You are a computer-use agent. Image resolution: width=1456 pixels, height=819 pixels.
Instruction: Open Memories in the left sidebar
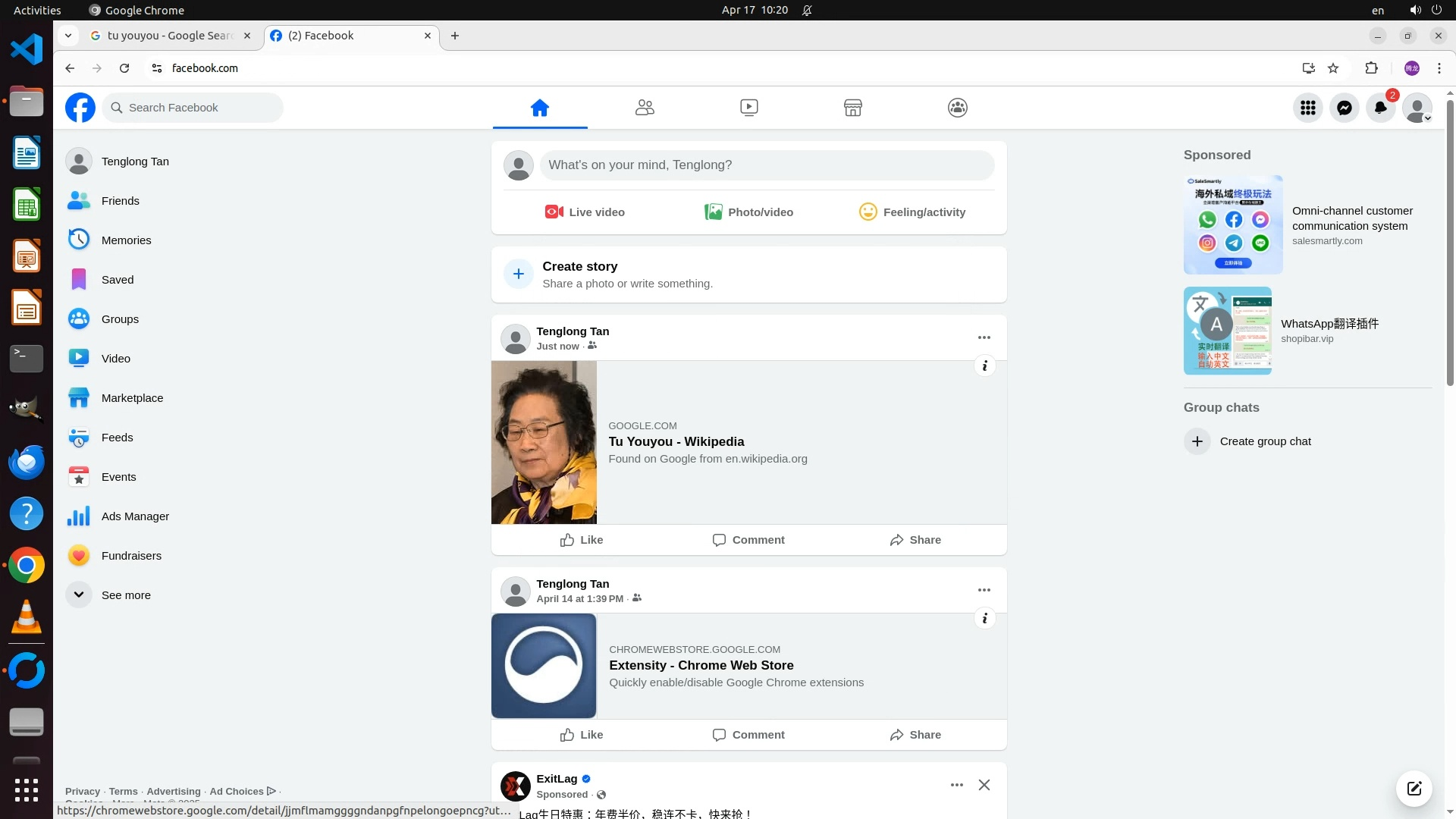coord(126,240)
